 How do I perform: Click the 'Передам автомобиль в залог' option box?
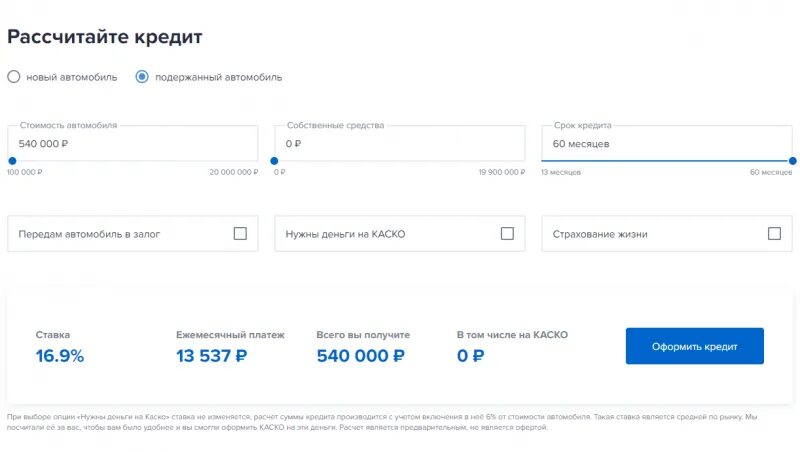pyautogui.click(x=133, y=234)
